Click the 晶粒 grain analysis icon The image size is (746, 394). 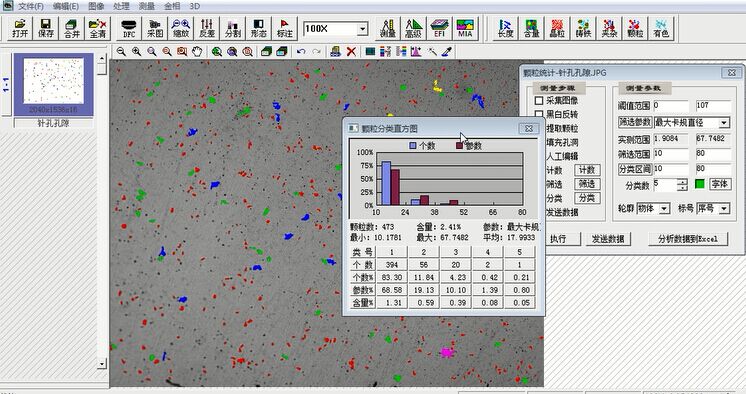click(x=557, y=28)
